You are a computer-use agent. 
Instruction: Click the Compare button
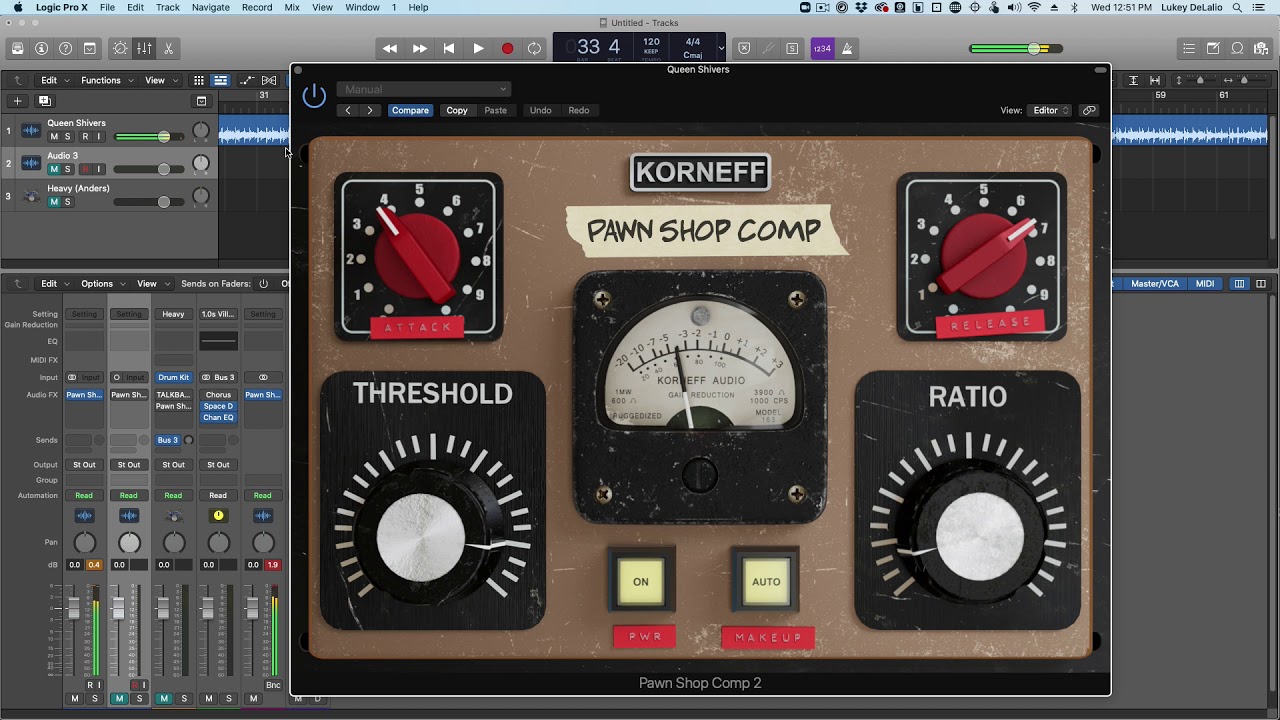click(410, 110)
